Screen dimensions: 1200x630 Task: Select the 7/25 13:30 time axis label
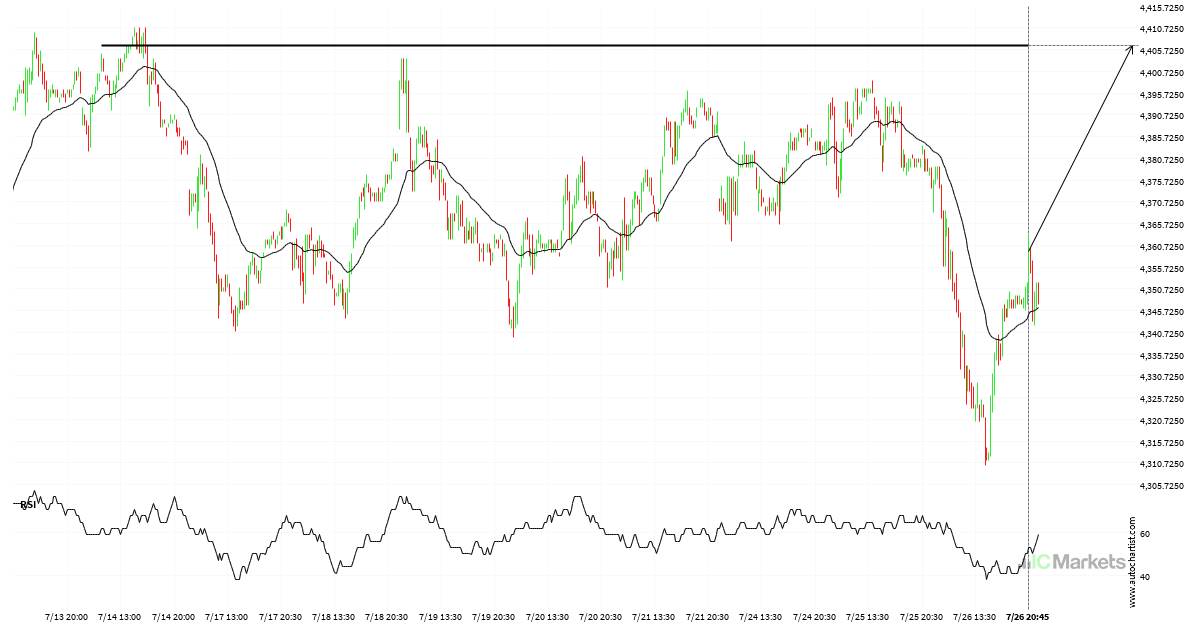[868, 617]
